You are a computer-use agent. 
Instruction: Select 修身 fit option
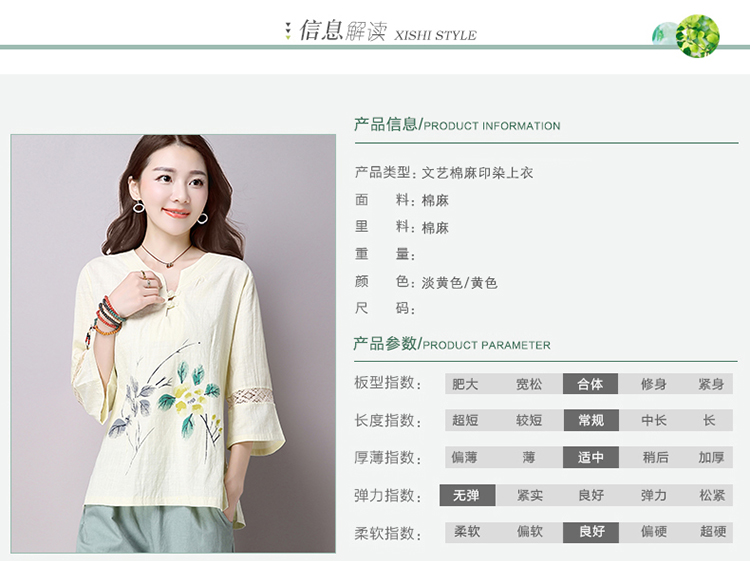[653, 384]
